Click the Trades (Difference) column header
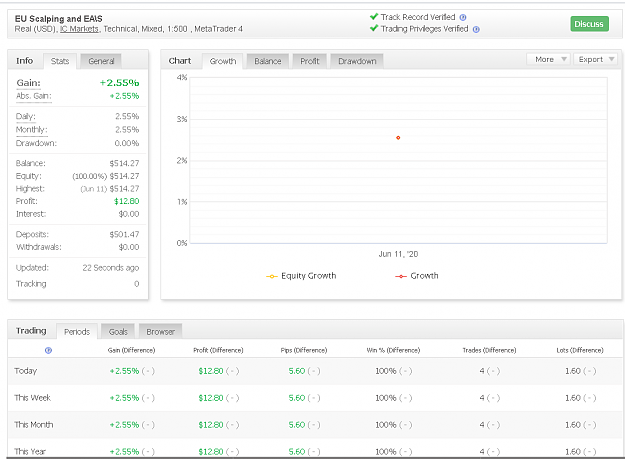The width and height of the screenshot is (625, 459). click(489, 351)
